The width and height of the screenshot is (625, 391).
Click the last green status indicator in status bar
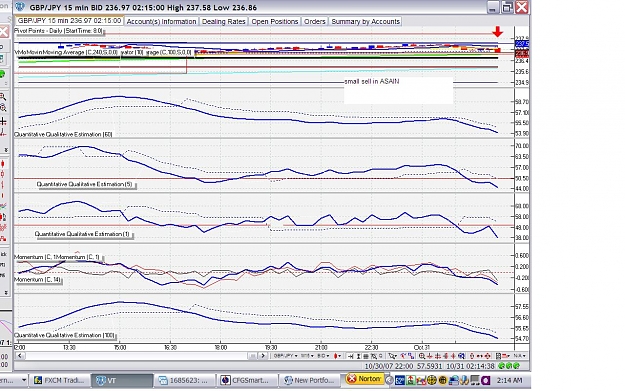(x=516, y=365)
